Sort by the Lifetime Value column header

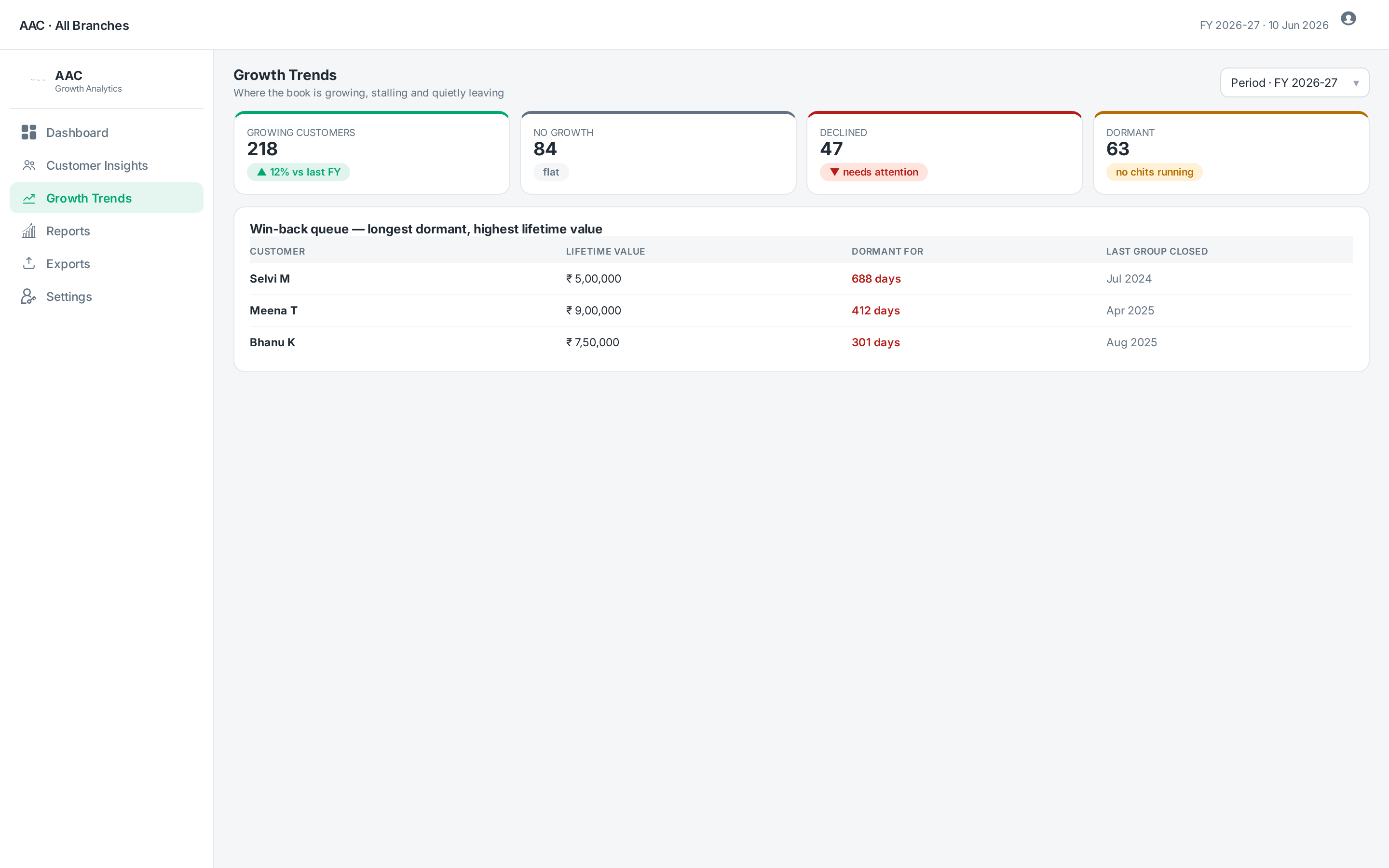click(606, 251)
